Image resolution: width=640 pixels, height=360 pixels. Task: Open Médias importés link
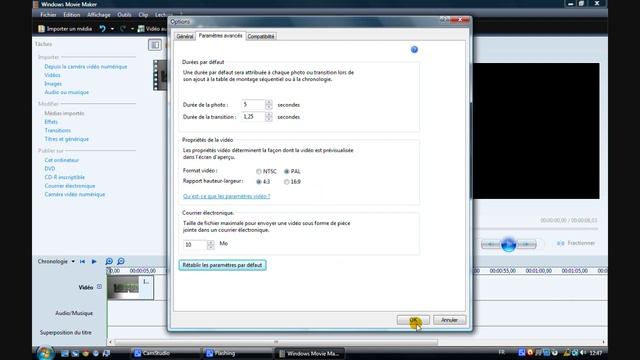(64, 113)
